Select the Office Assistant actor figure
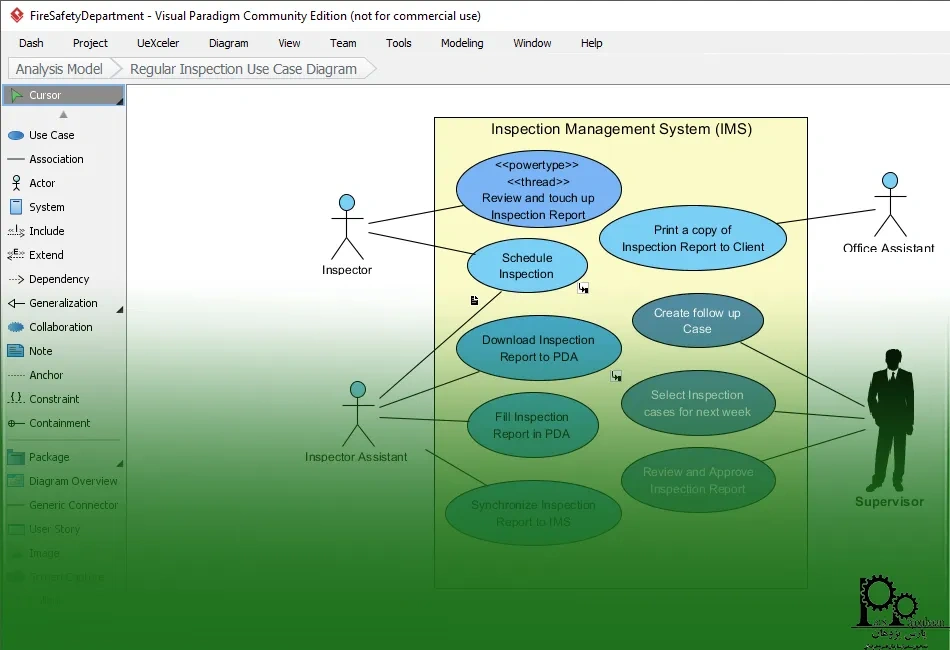 pyautogui.click(x=889, y=205)
